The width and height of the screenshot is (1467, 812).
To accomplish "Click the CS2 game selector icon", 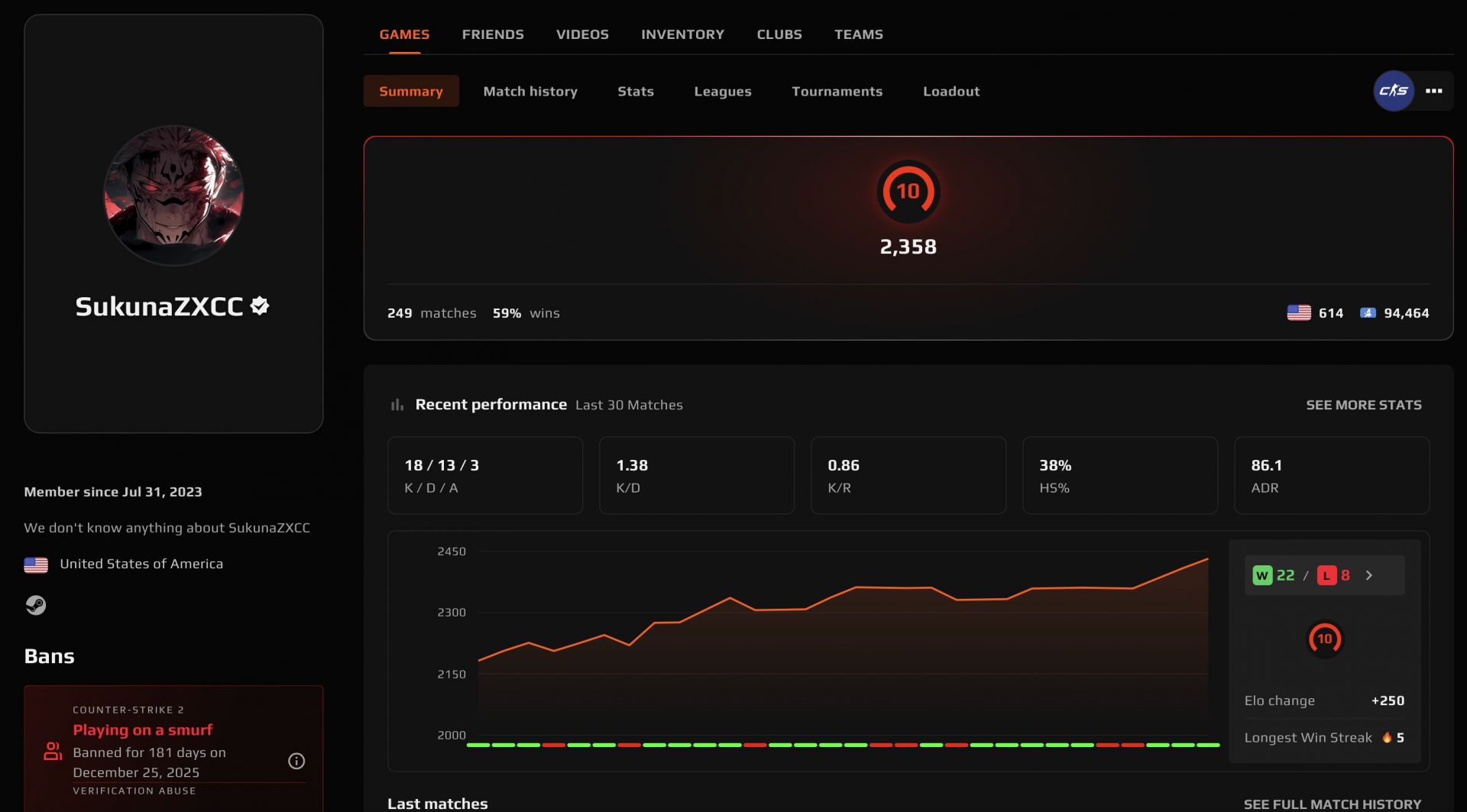I will pyautogui.click(x=1393, y=91).
